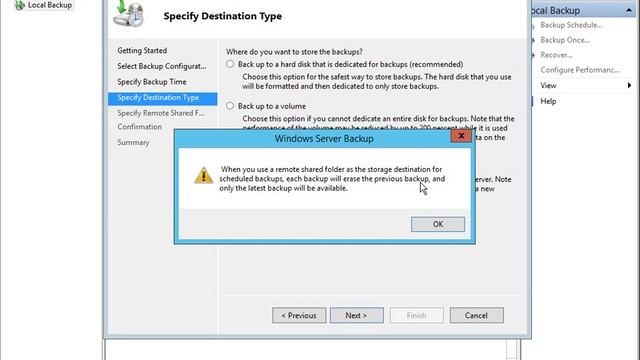Screen dimensions: 640x360
Task: Click the disabled Finish button
Action: pyautogui.click(x=416, y=316)
